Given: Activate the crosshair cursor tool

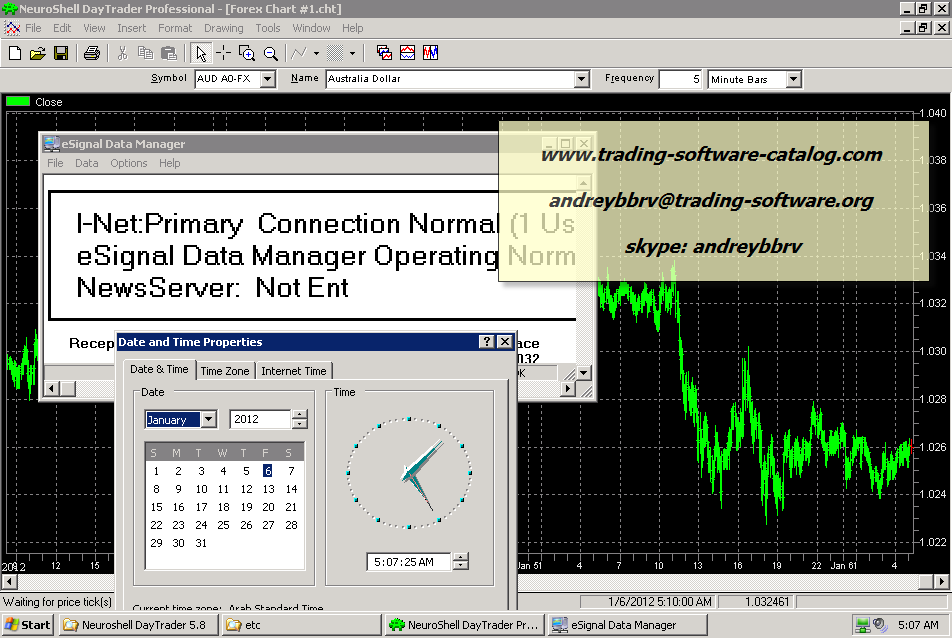Looking at the screenshot, I should pos(223,53).
